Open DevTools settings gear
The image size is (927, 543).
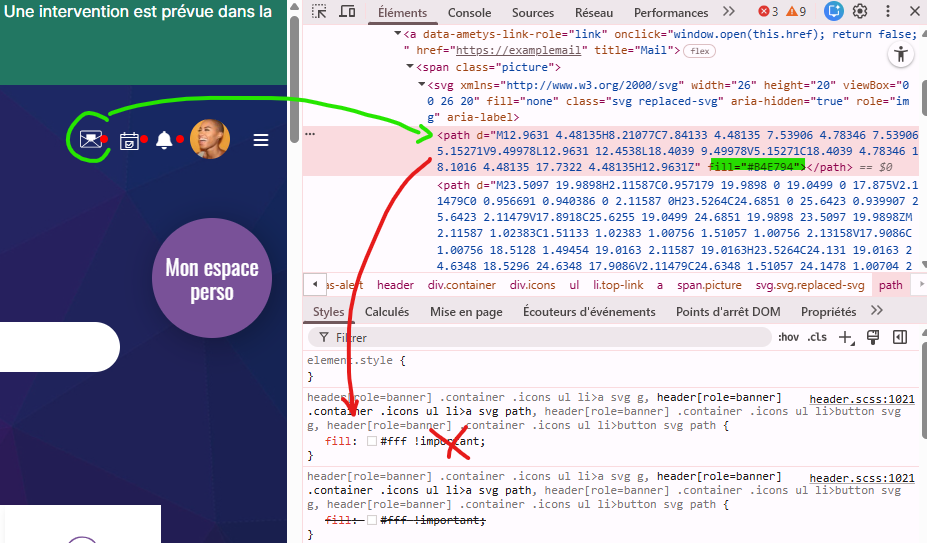860,12
